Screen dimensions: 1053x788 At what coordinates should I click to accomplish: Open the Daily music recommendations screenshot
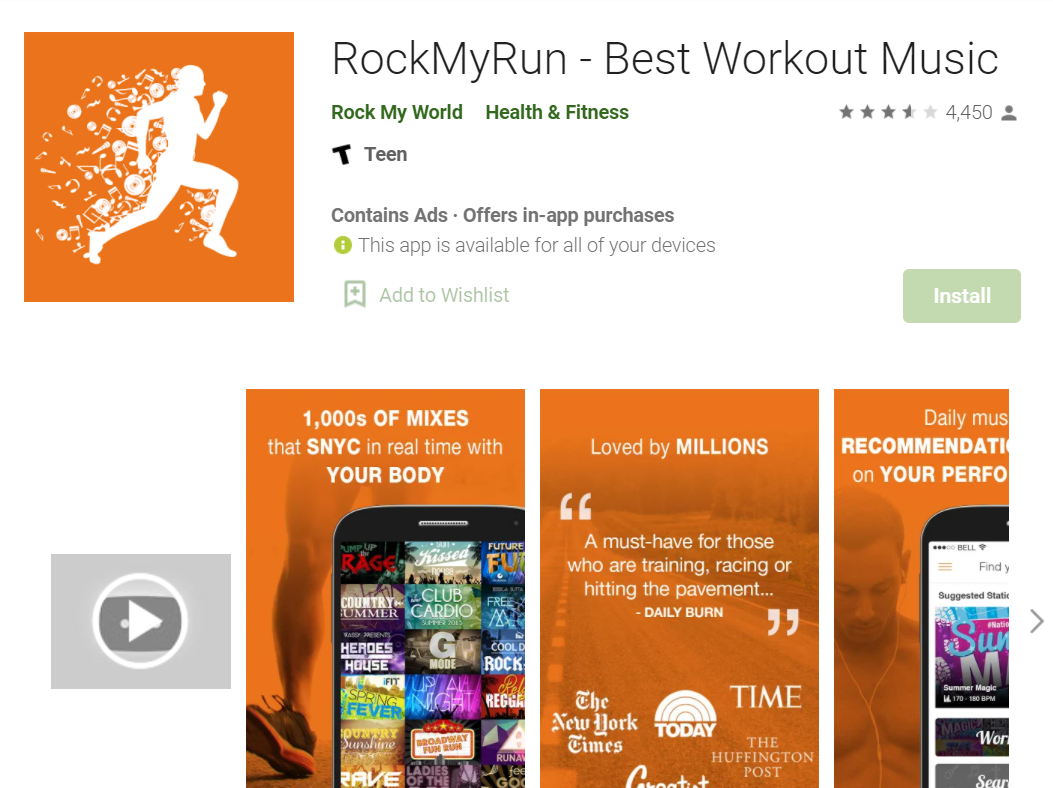[921, 588]
